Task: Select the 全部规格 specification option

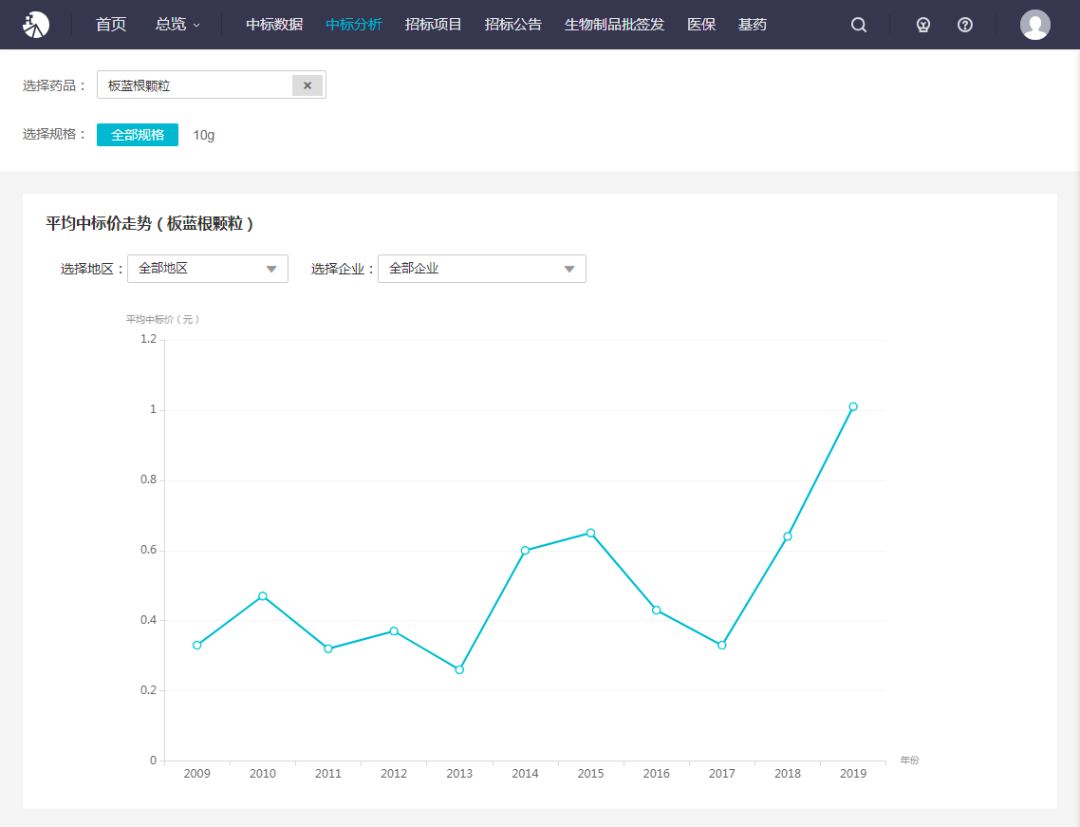Action: (137, 135)
